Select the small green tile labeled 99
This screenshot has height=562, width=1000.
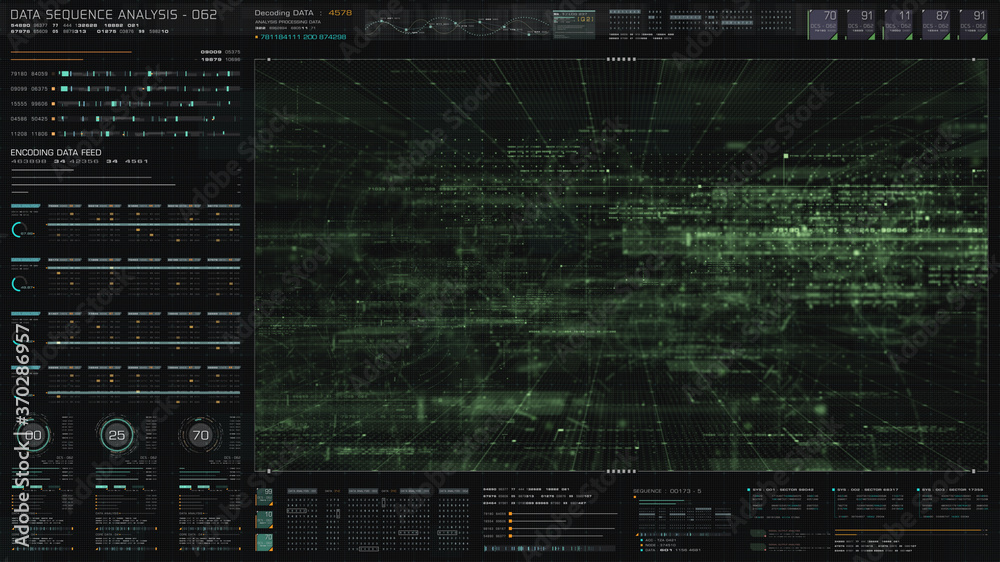pyautogui.click(x=264, y=496)
